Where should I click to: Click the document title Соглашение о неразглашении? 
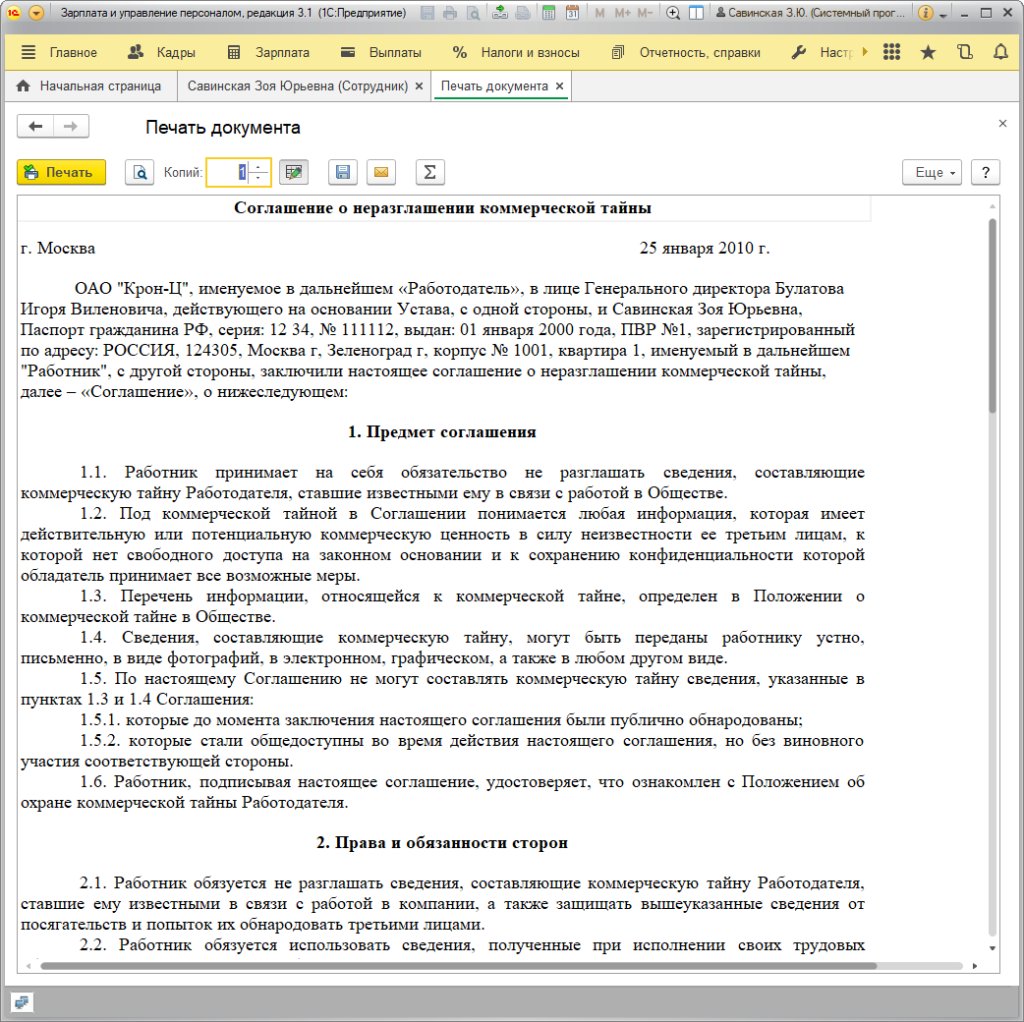point(443,208)
